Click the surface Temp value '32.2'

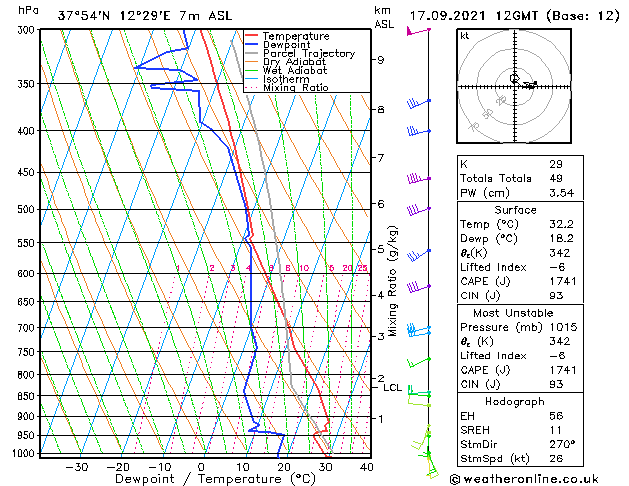(562, 224)
